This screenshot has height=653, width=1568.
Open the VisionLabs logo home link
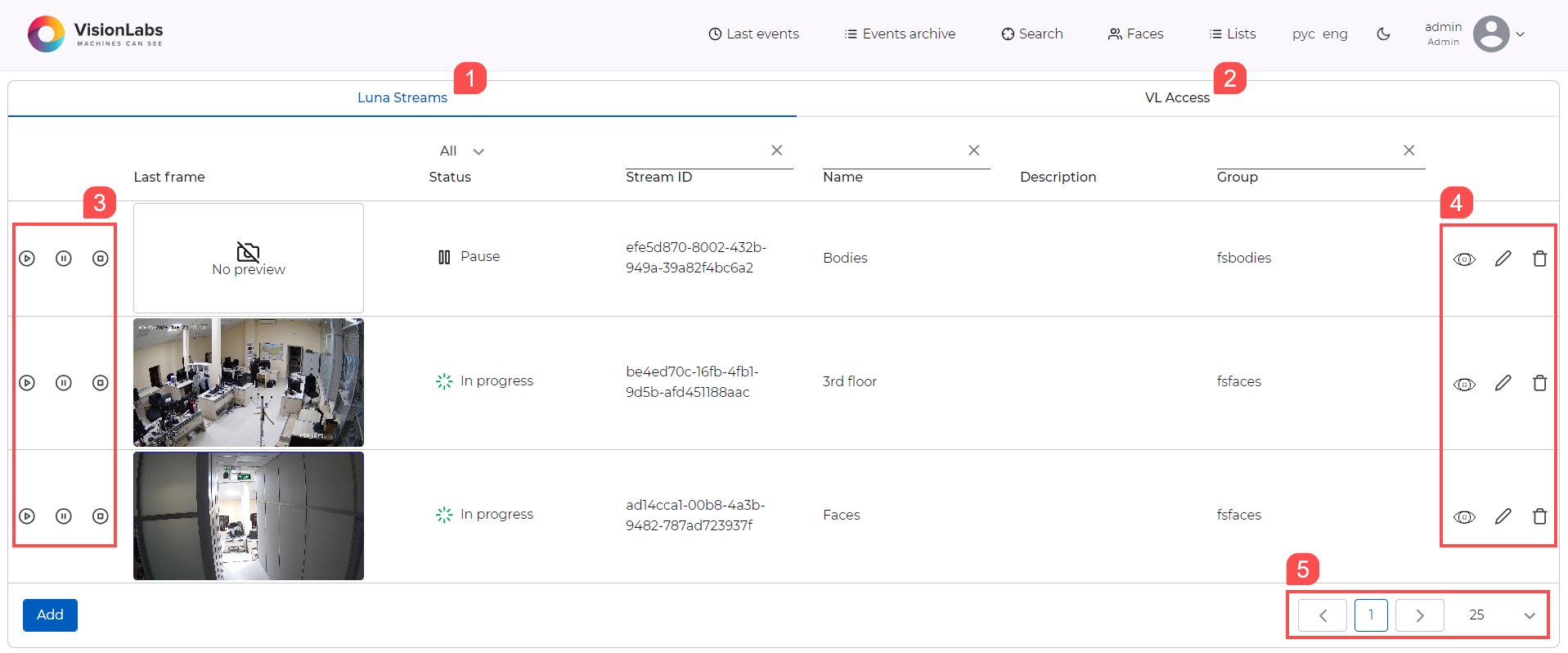(95, 34)
